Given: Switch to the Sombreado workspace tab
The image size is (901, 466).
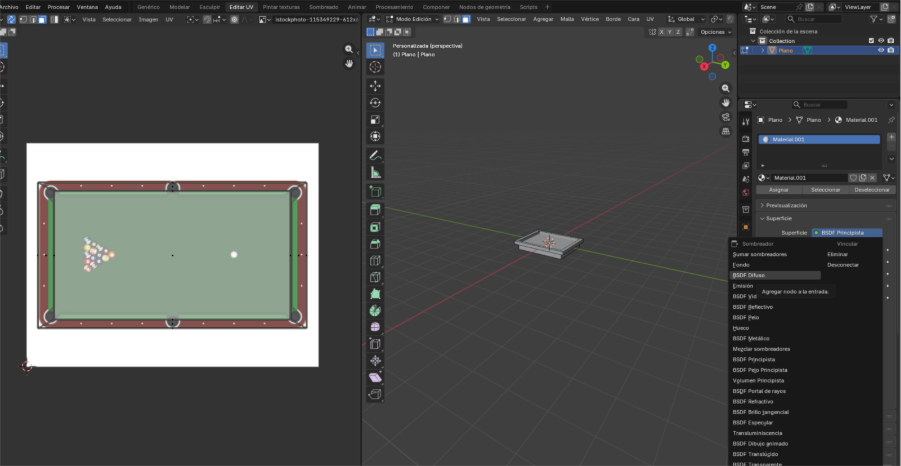Looking at the screenshot, I should tap(323, 6).
